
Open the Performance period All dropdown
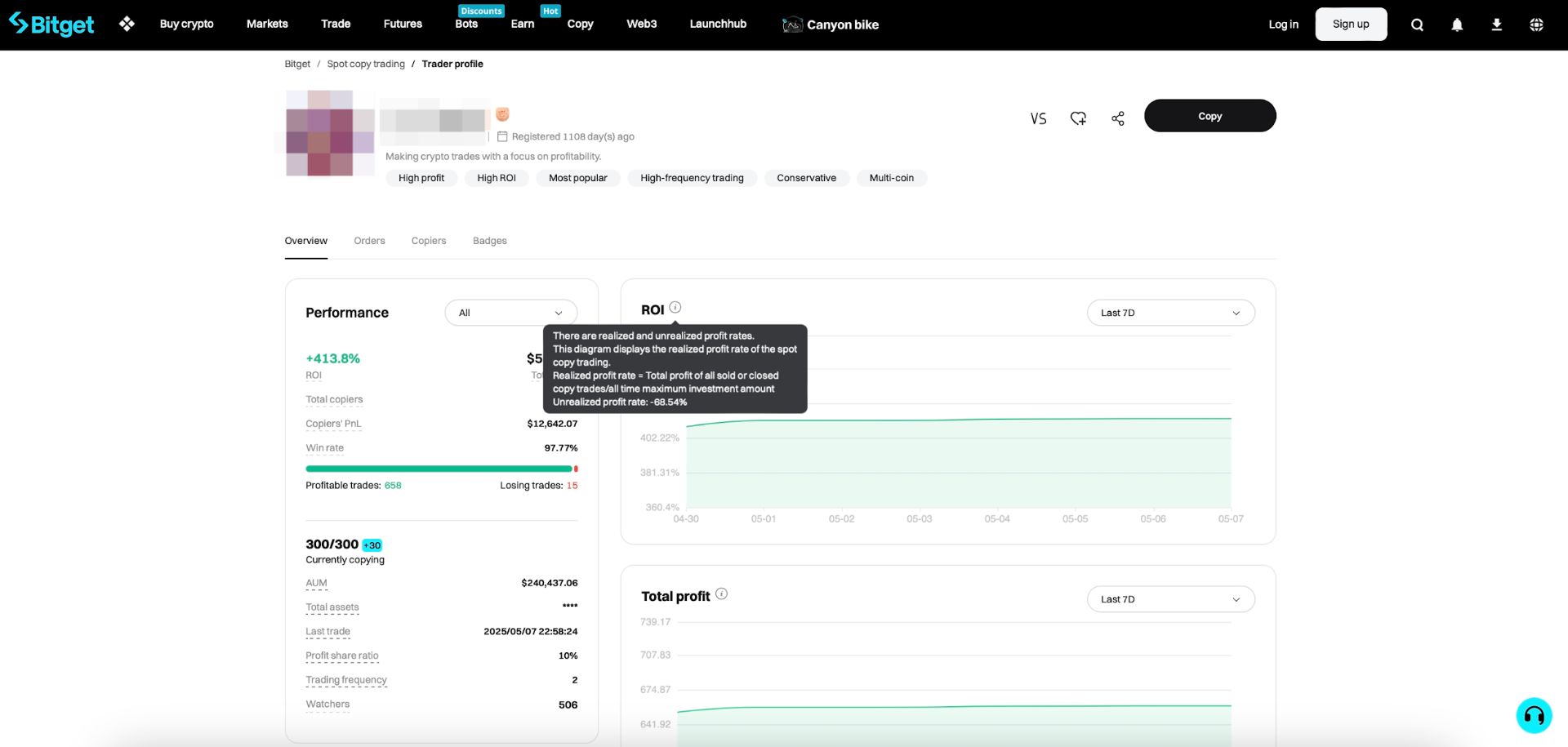tap(511, 313)
